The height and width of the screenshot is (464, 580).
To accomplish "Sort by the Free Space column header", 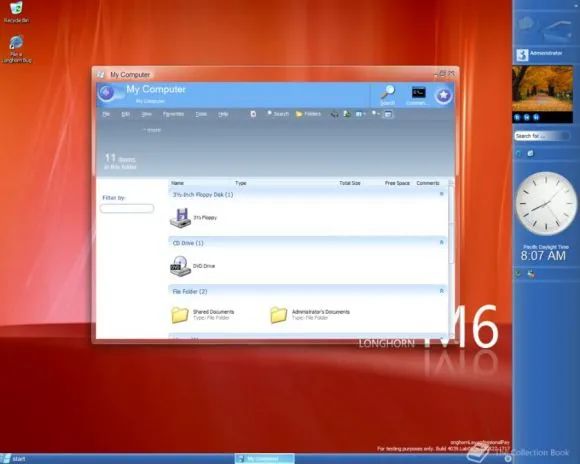I will coord(397,183).
